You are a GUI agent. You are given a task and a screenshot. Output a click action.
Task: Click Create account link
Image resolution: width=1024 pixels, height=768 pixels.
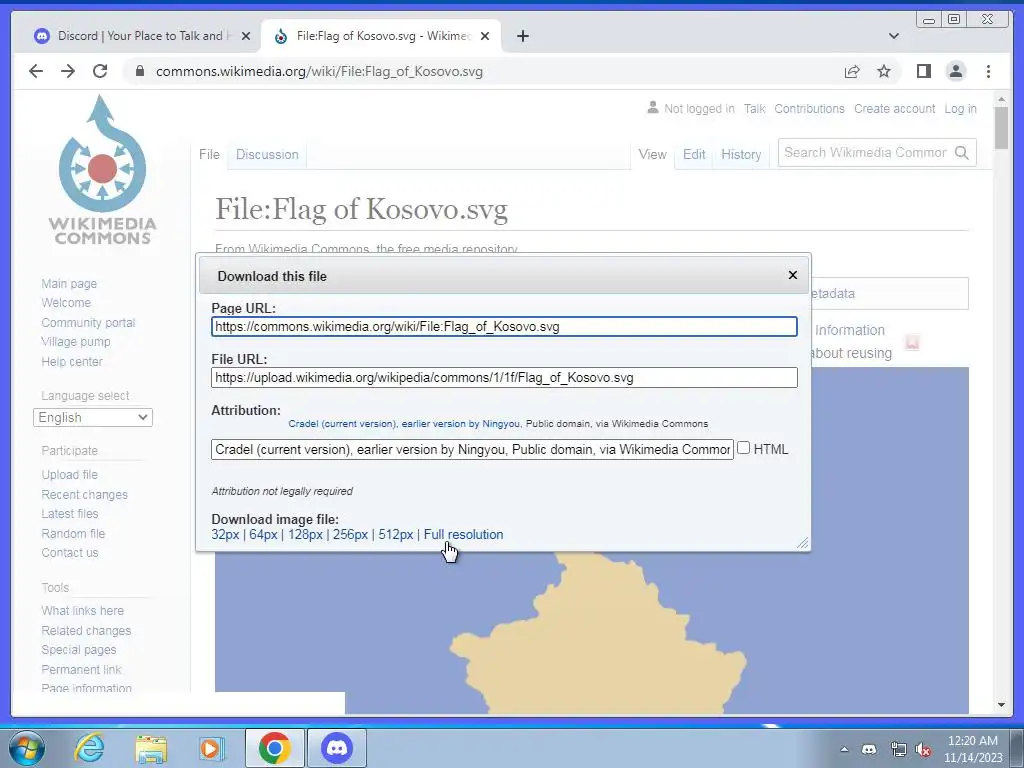click(894, 108)
